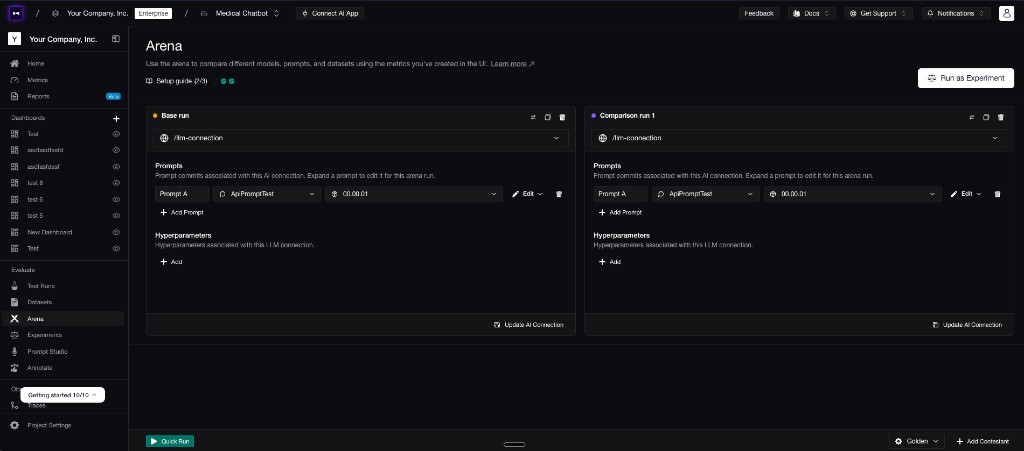Image resolution: width=1024 pixels, height=451 pixels.
Task: Click Prompt A field in Base run
Action: tap(182, 194)
